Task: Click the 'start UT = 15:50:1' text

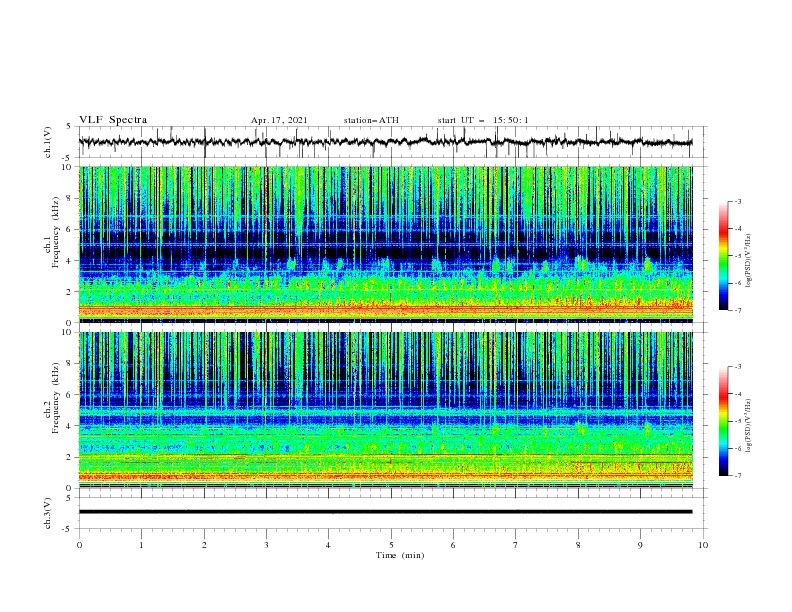Action: 483,120
